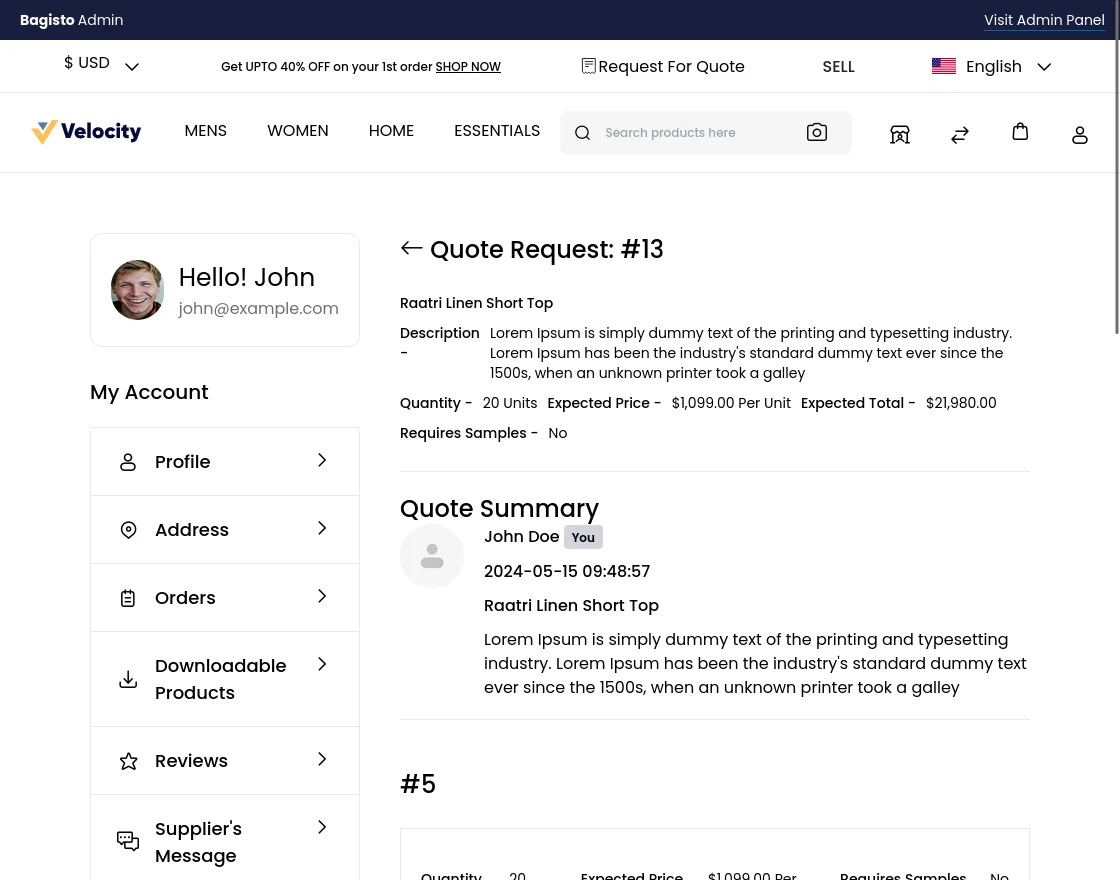Open the MENS category menu
The width and height of the screenshot is (1120, 880).
205,131
